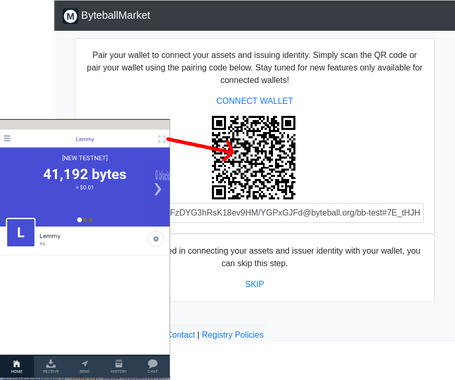Switch to the Receive tab in wallet
Viewport: 455px width, 380px height.
click(51, 366)
